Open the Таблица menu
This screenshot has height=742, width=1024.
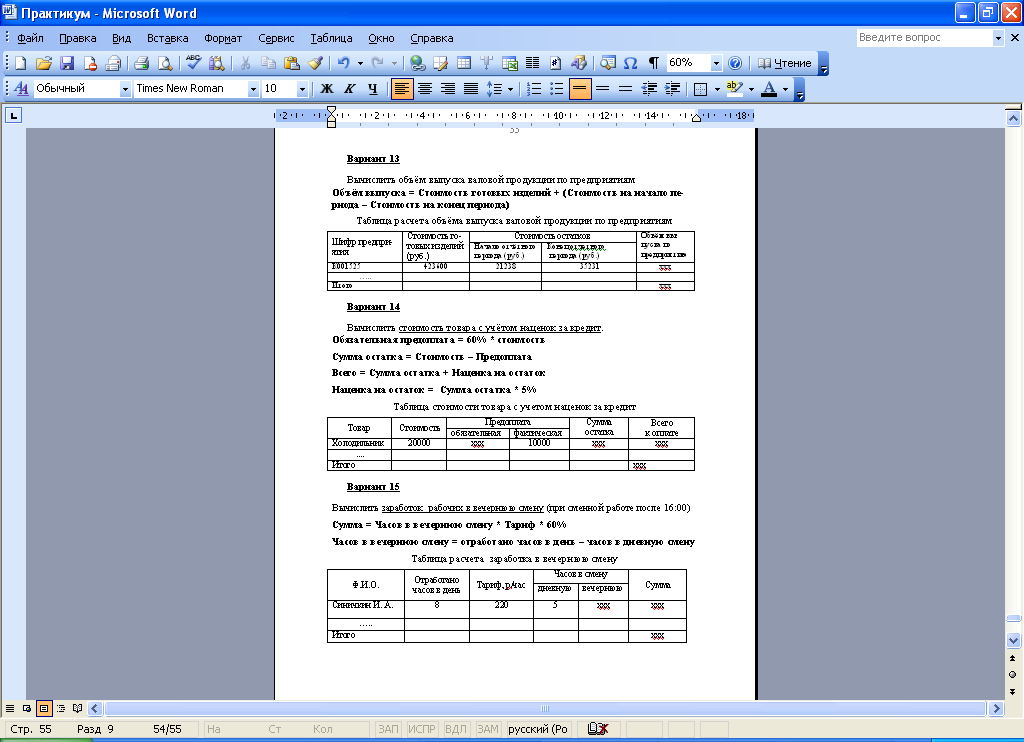point(331,38)
